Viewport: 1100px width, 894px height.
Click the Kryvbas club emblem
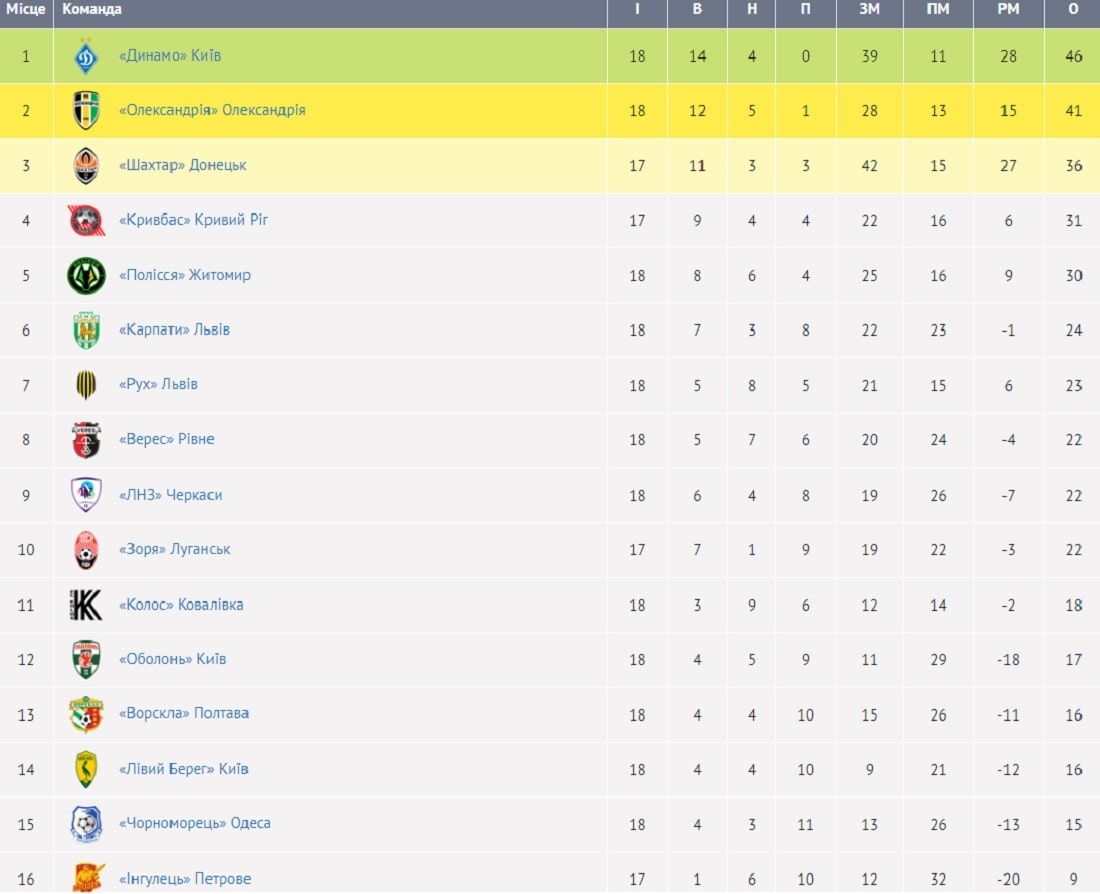pyautogui.click(x=86, y=220)
